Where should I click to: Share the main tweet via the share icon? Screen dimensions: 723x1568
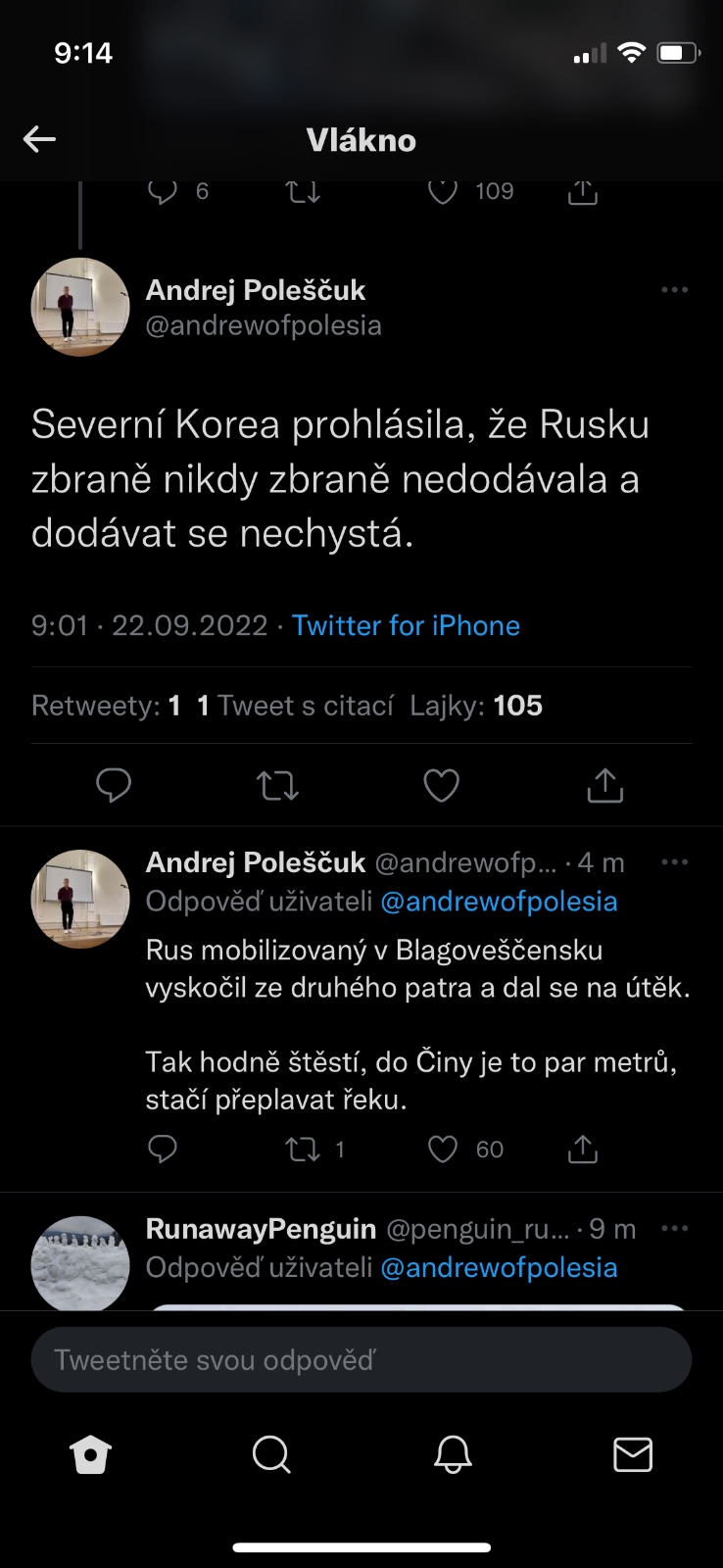(604, 785)
